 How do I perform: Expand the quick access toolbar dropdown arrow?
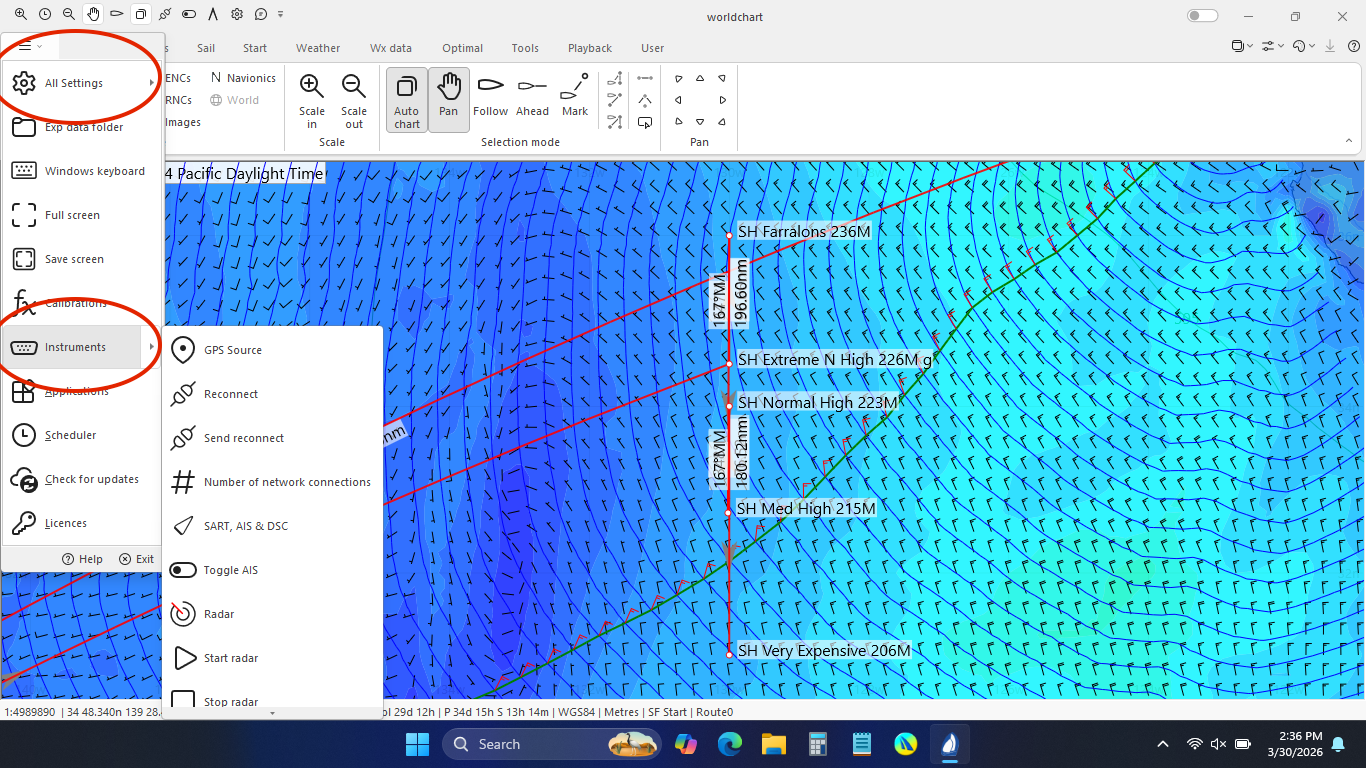(281, 15)
